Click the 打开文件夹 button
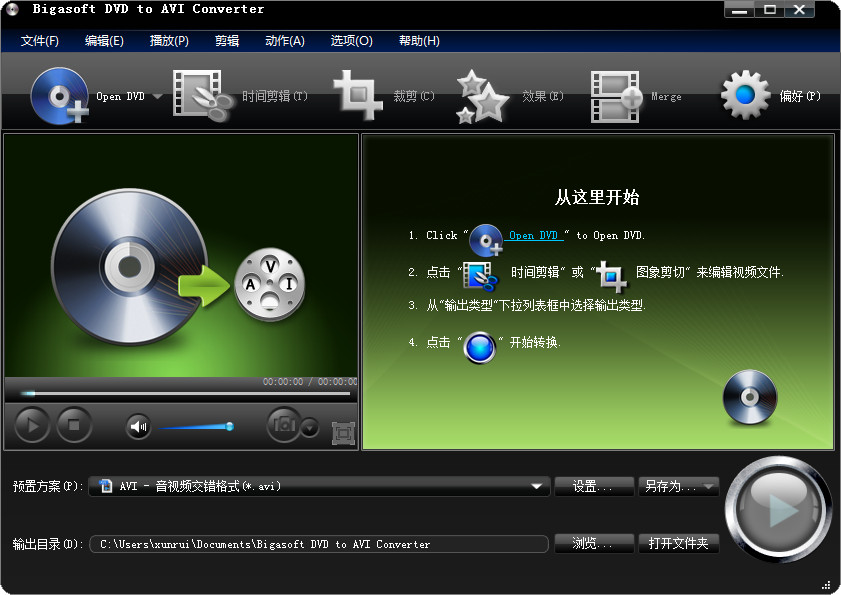The image size is (841, 595). [x=678, y=543]
